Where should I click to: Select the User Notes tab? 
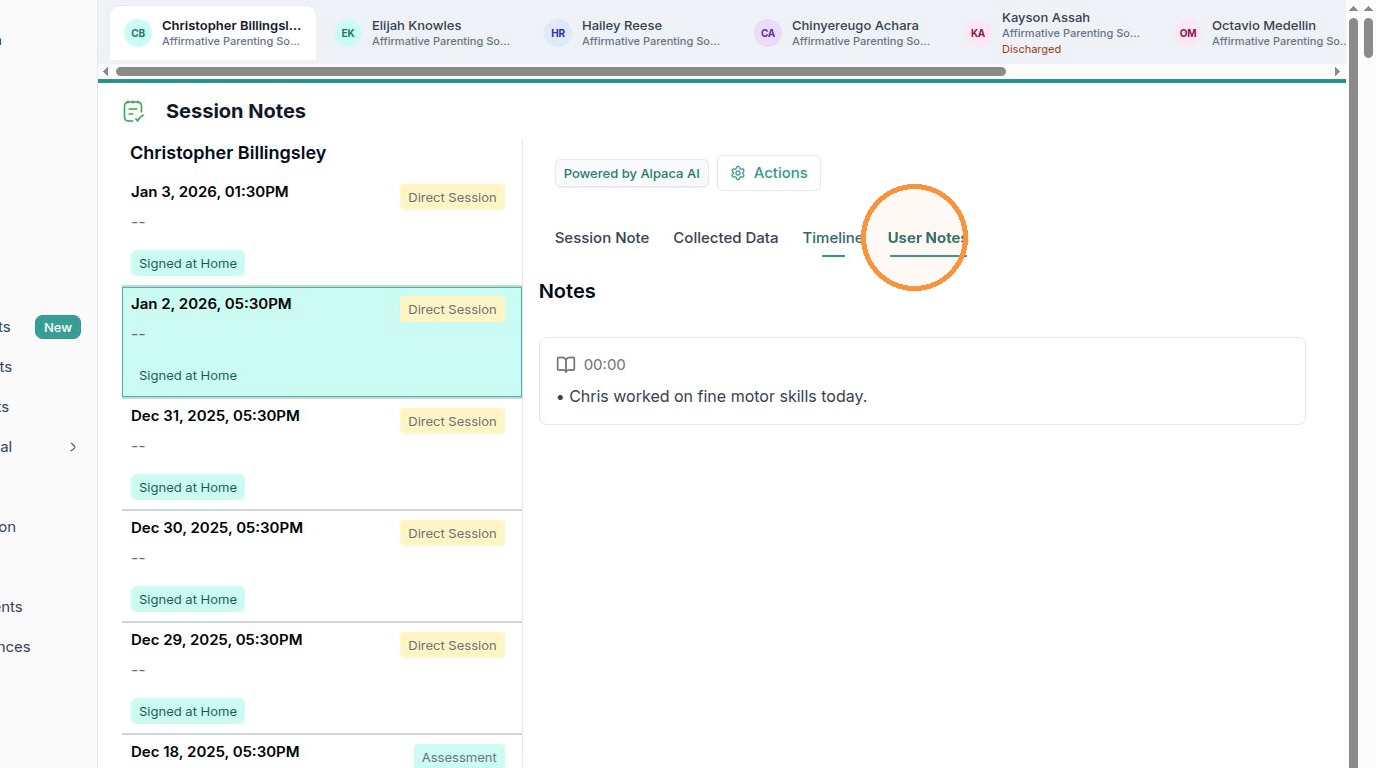tap(927, 238)
